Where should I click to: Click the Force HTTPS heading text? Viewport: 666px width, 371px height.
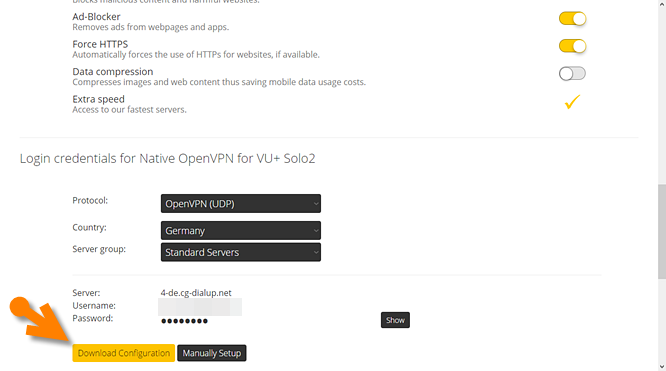(100, 44)
